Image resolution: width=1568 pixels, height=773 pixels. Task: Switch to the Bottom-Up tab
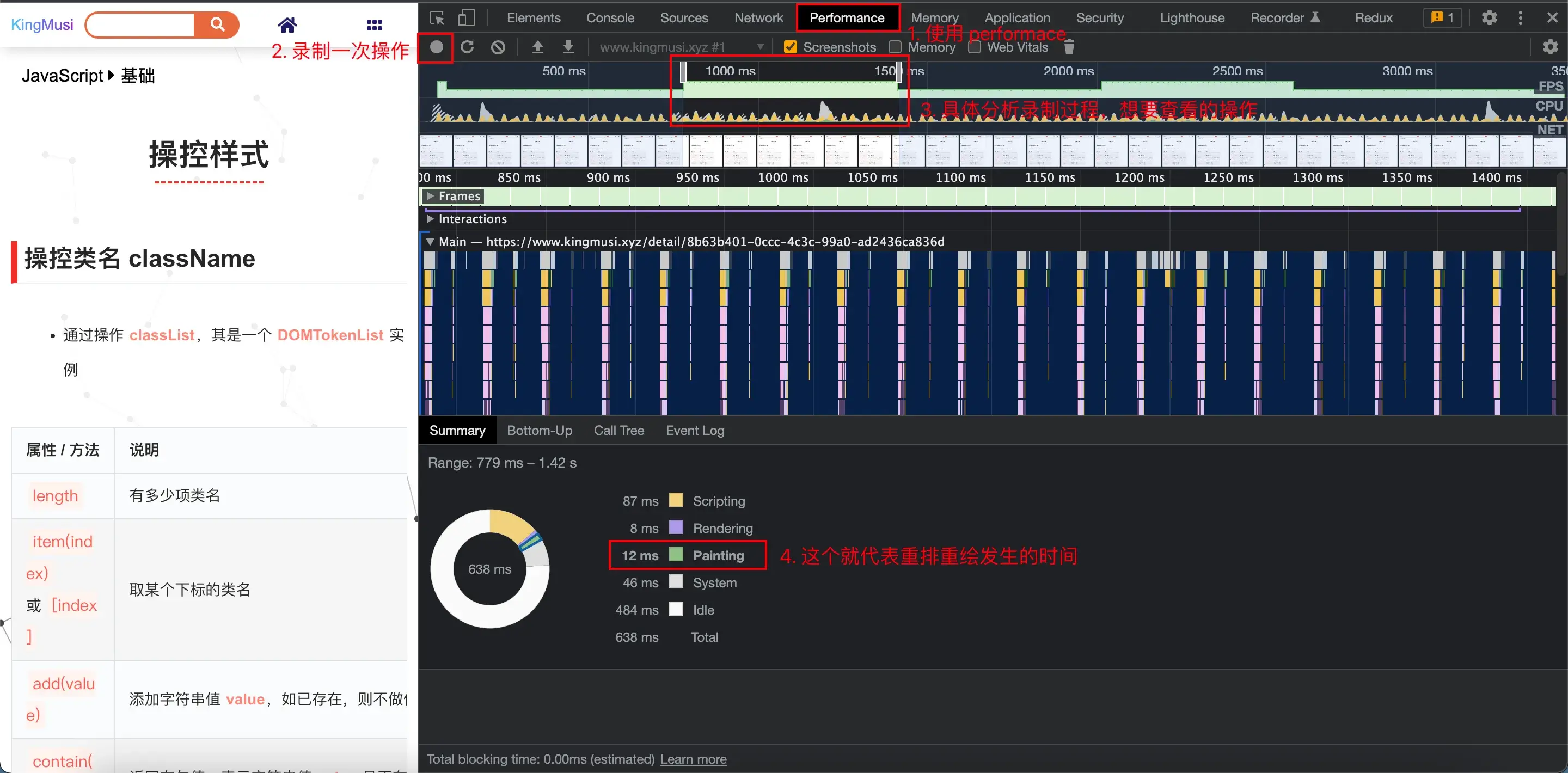(x=540, y=431)
